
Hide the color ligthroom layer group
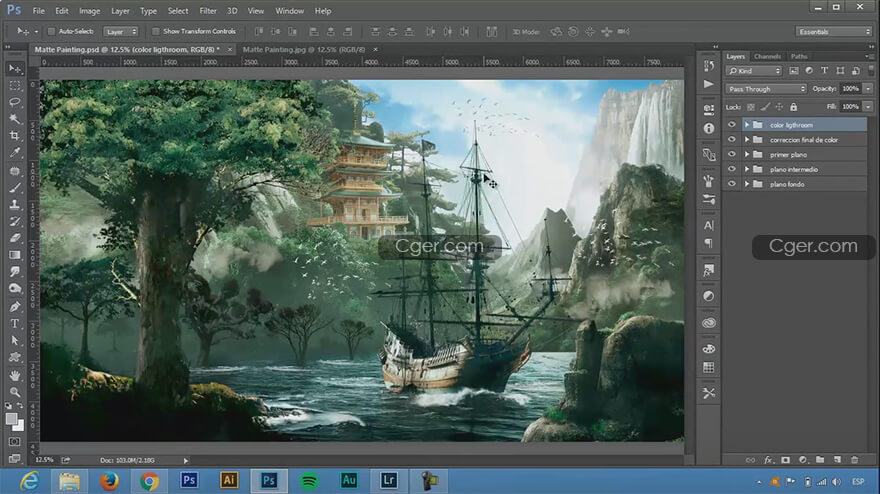(732, 125)
